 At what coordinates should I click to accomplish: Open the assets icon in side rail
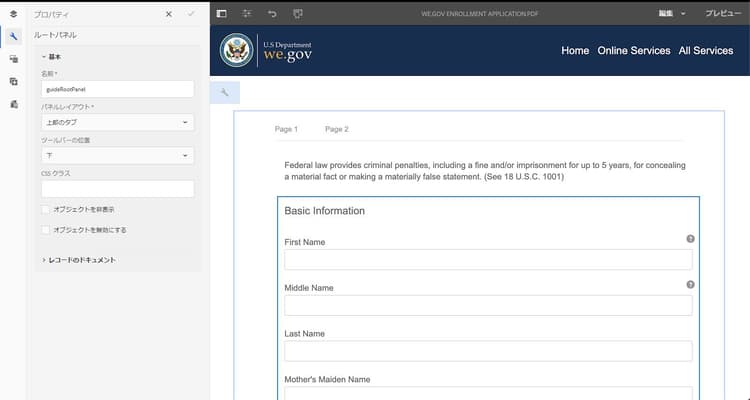(13, 81)
